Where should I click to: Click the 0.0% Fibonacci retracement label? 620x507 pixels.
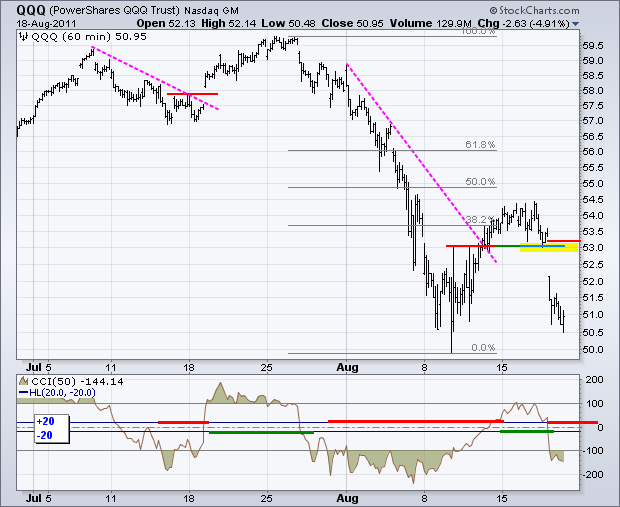pos(483,348)
